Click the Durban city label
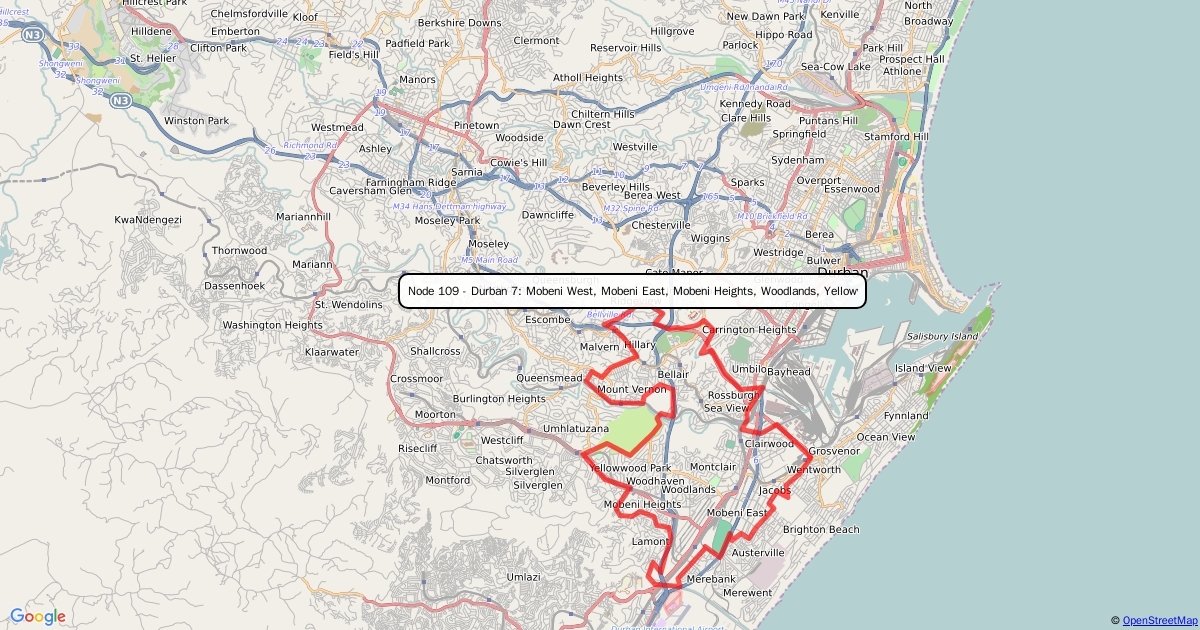The image size is (1200, 630). coord(843,272)
